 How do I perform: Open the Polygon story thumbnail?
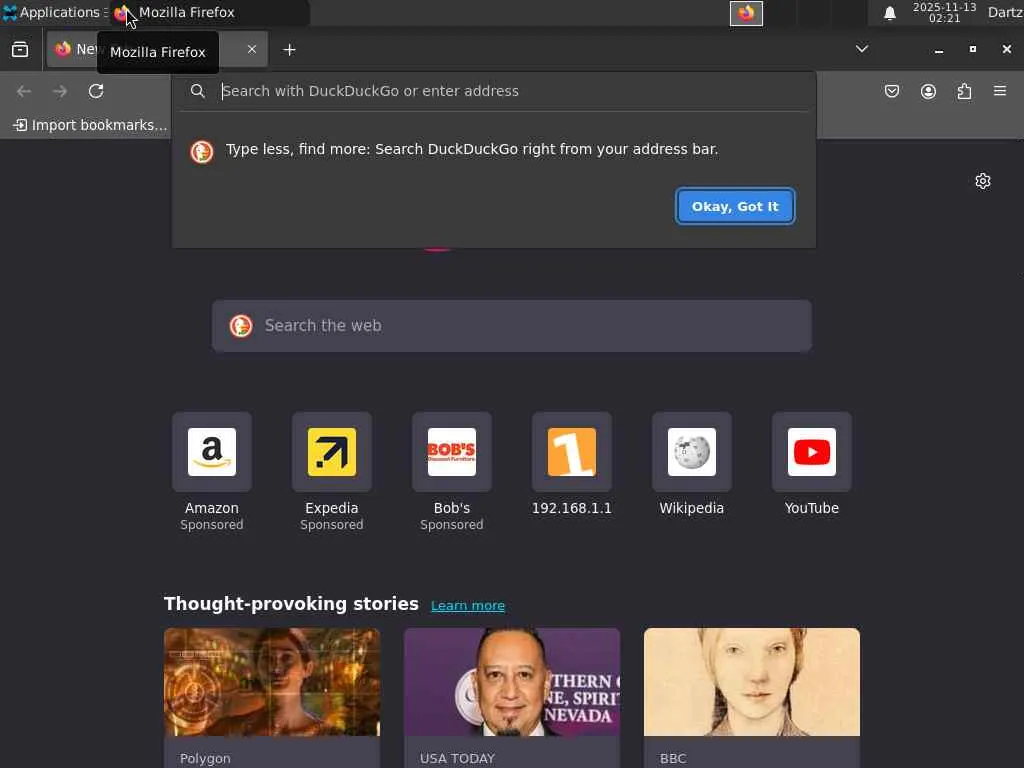272,682
